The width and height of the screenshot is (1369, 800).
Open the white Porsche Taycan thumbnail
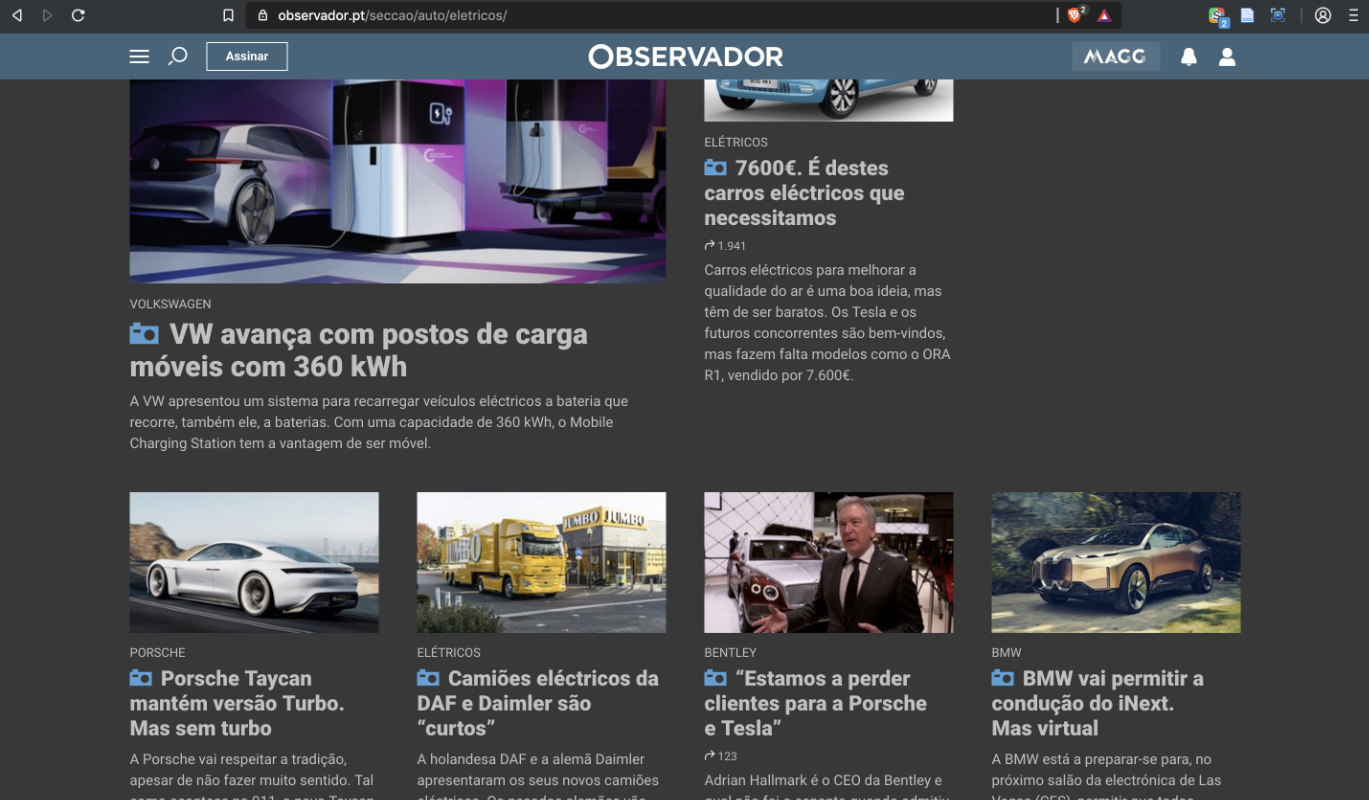tap(254, 562)
